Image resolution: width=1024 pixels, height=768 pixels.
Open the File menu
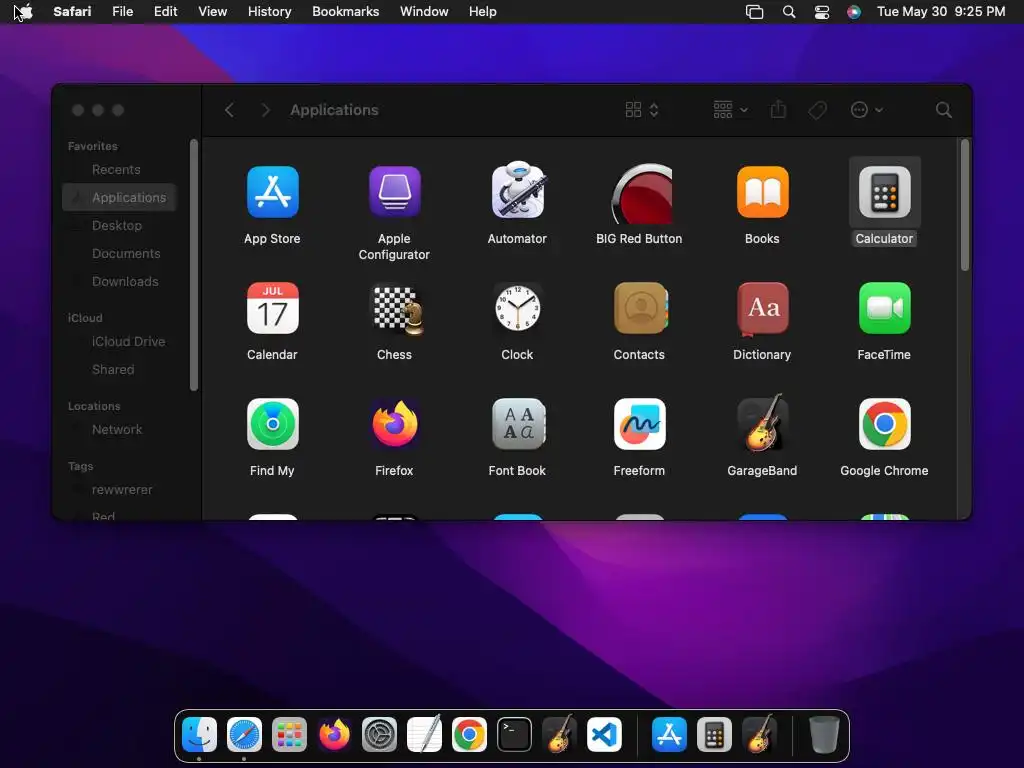click(122, 11)
